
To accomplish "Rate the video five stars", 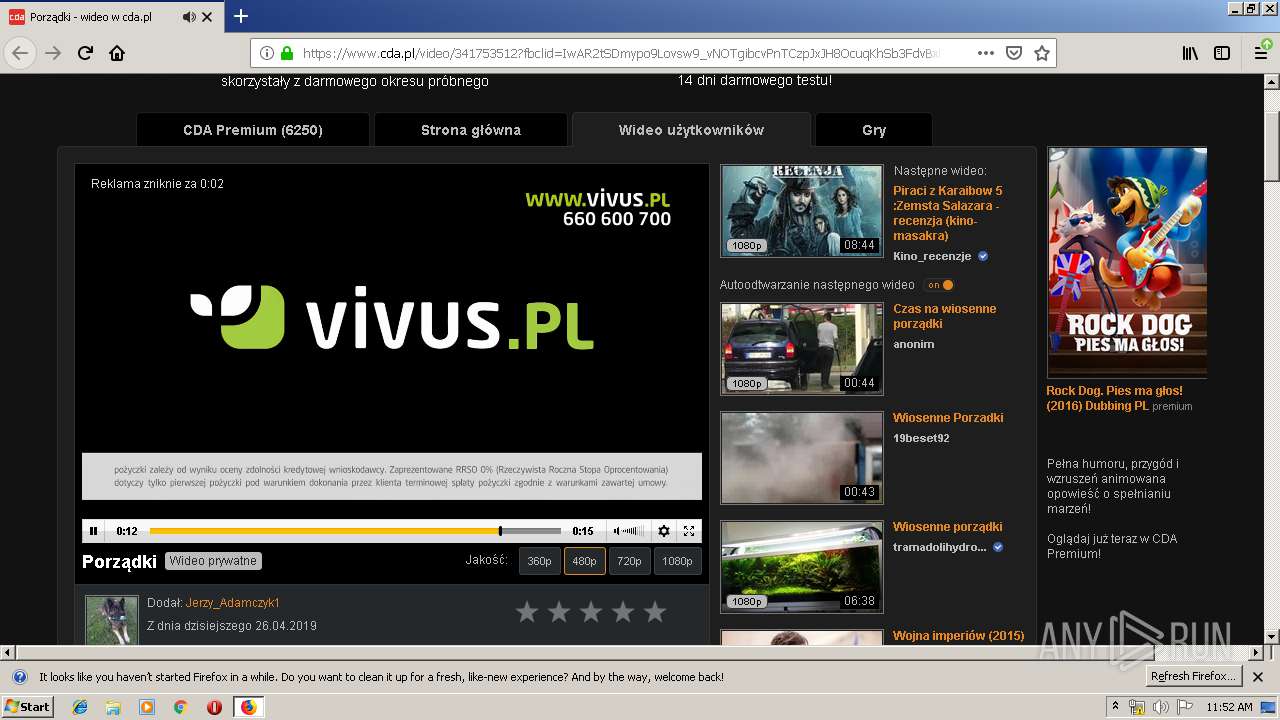I will [x=654, y=612].
